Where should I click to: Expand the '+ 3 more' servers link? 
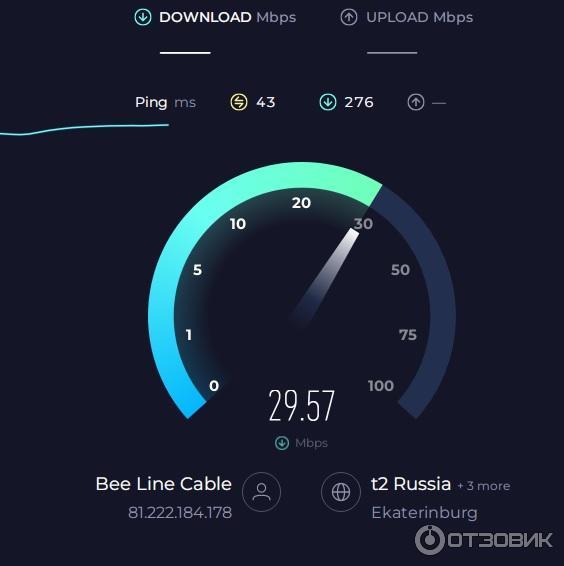[484, 486]
